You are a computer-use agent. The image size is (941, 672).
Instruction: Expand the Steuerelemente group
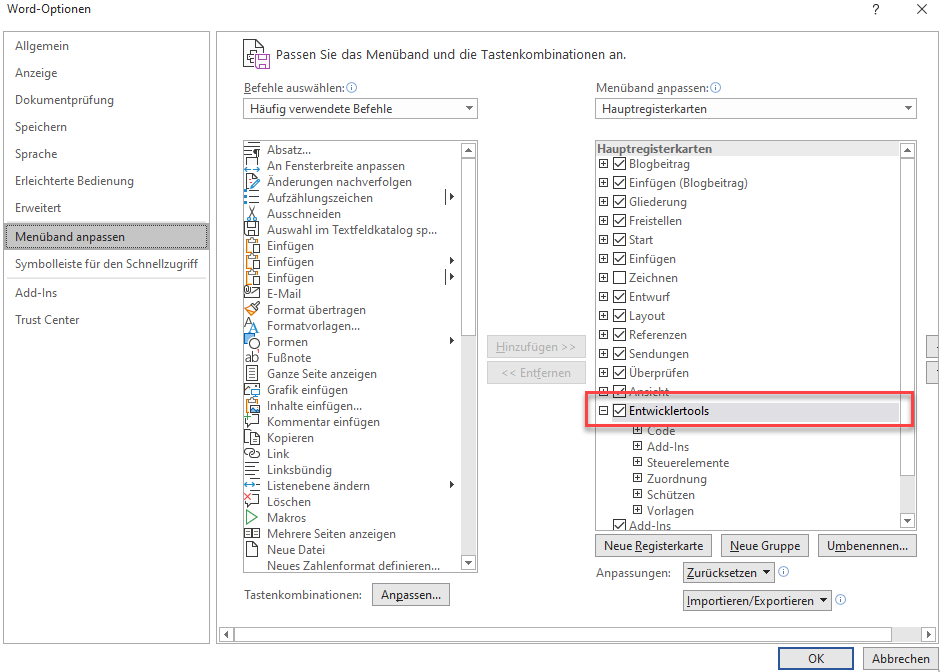click(638, 463)
